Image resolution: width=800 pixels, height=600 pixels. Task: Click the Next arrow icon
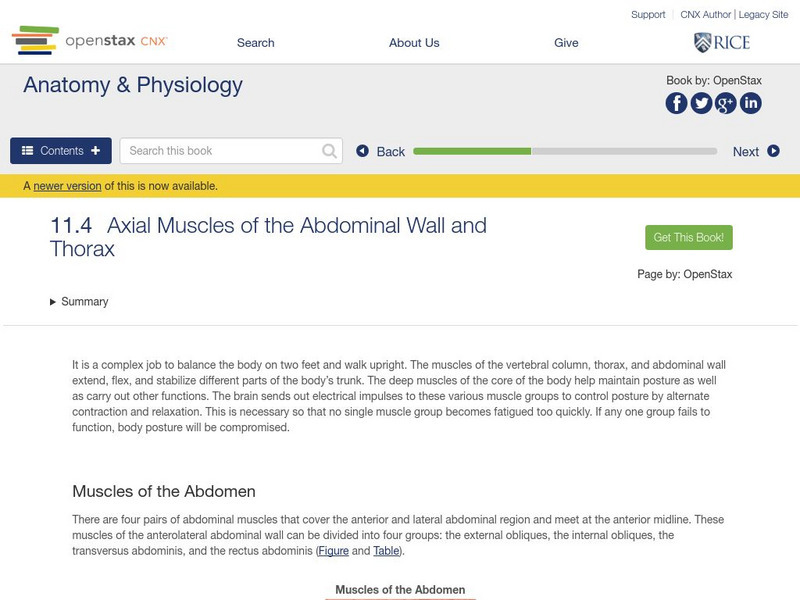click(773, 151)
